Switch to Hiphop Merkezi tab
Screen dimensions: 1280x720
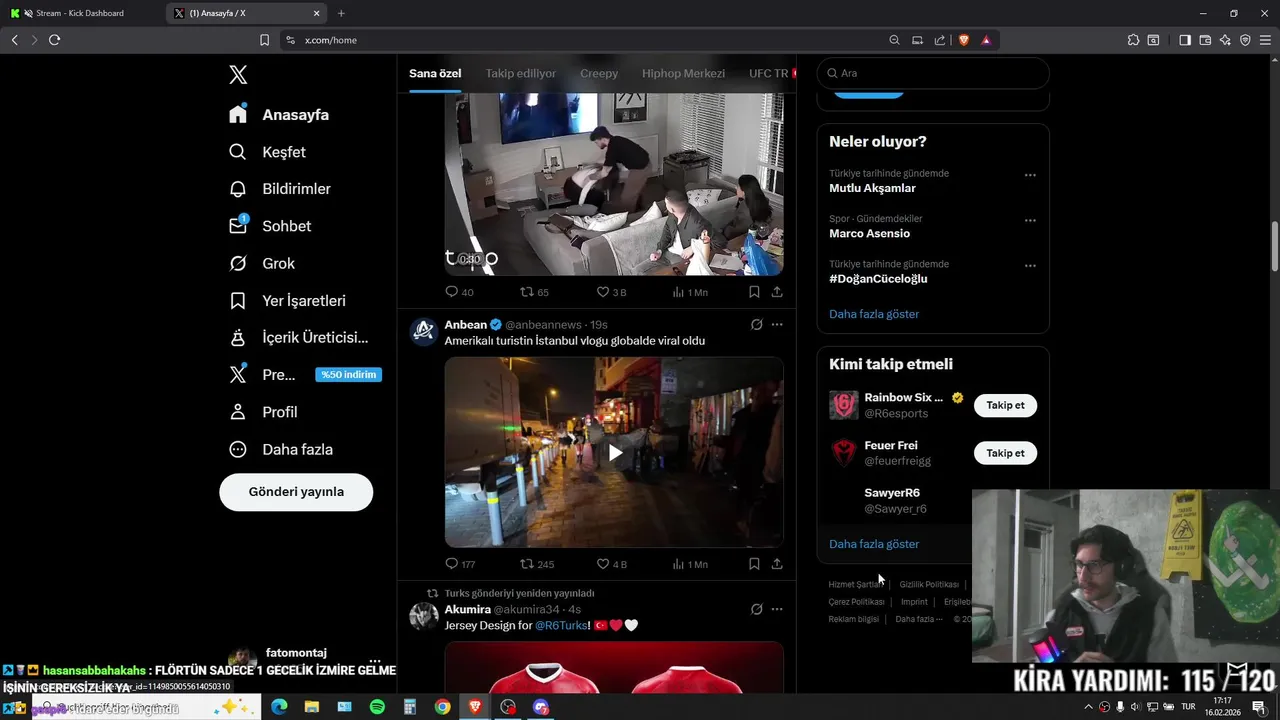[x=683, y=73]
